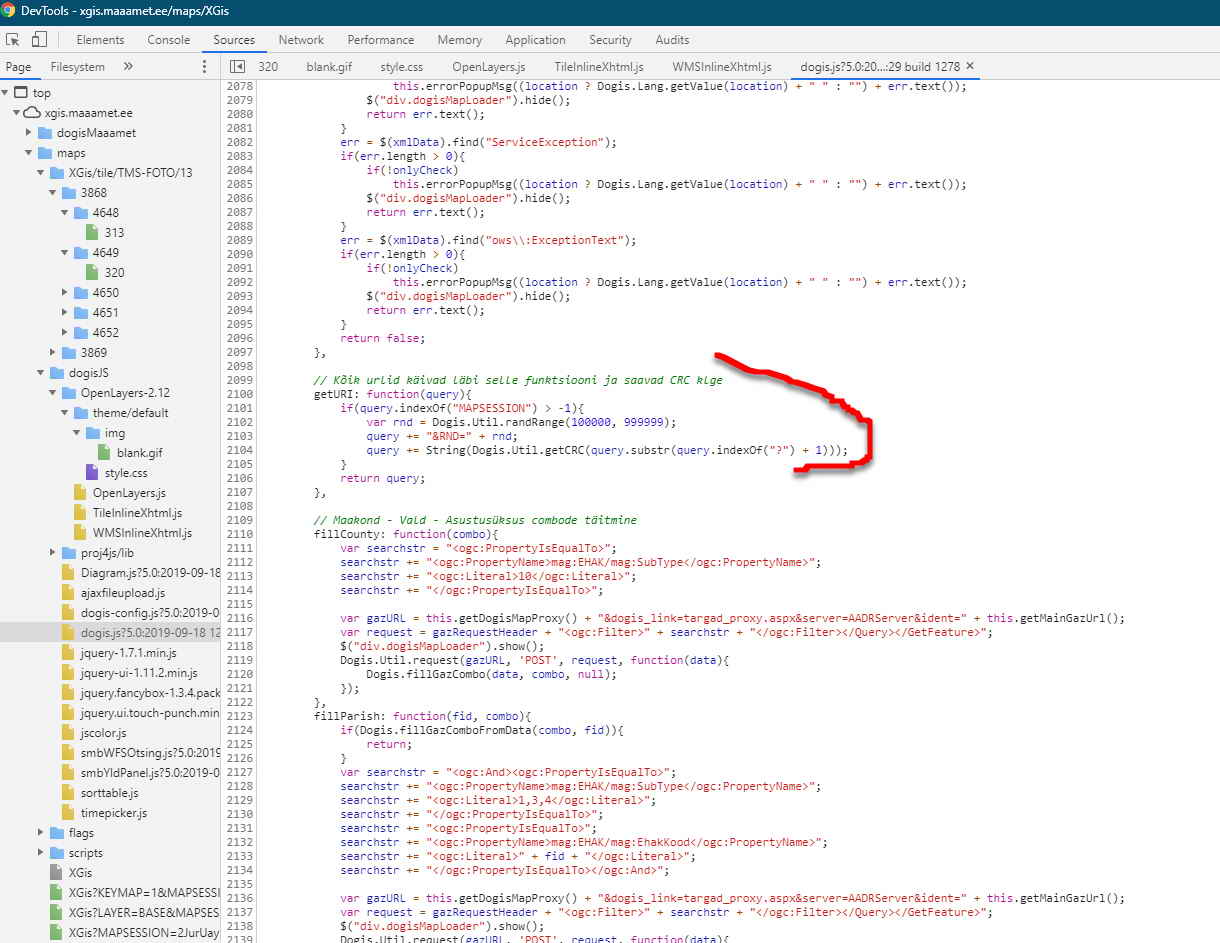Open the Console panel tab
The image size is (1220, 943).
169,40
